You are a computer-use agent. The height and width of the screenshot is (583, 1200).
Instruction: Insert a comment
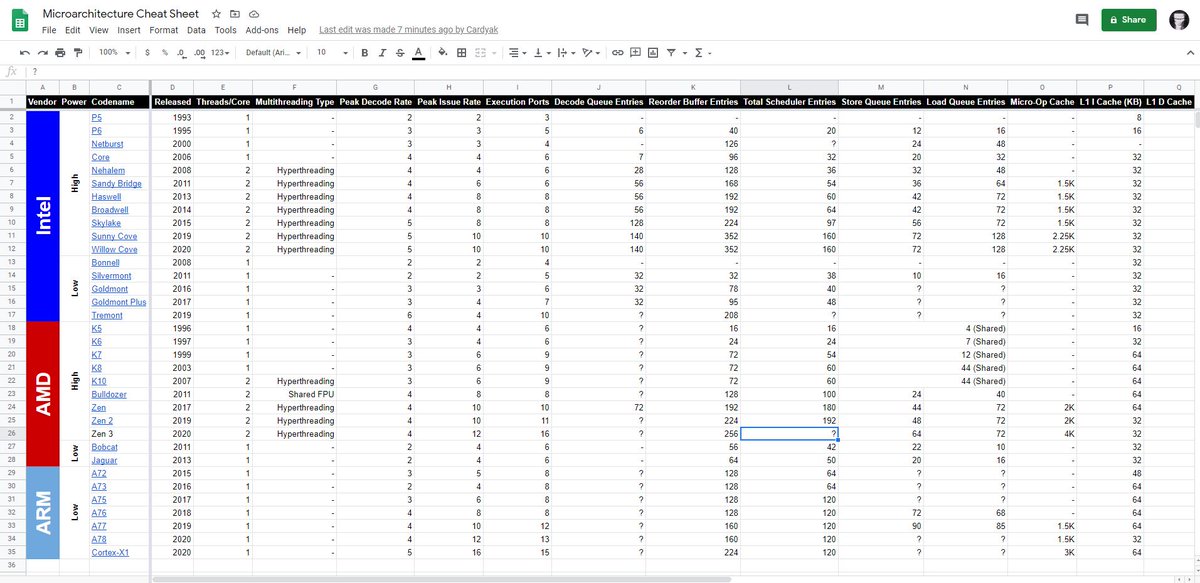(x=635, y=52)
